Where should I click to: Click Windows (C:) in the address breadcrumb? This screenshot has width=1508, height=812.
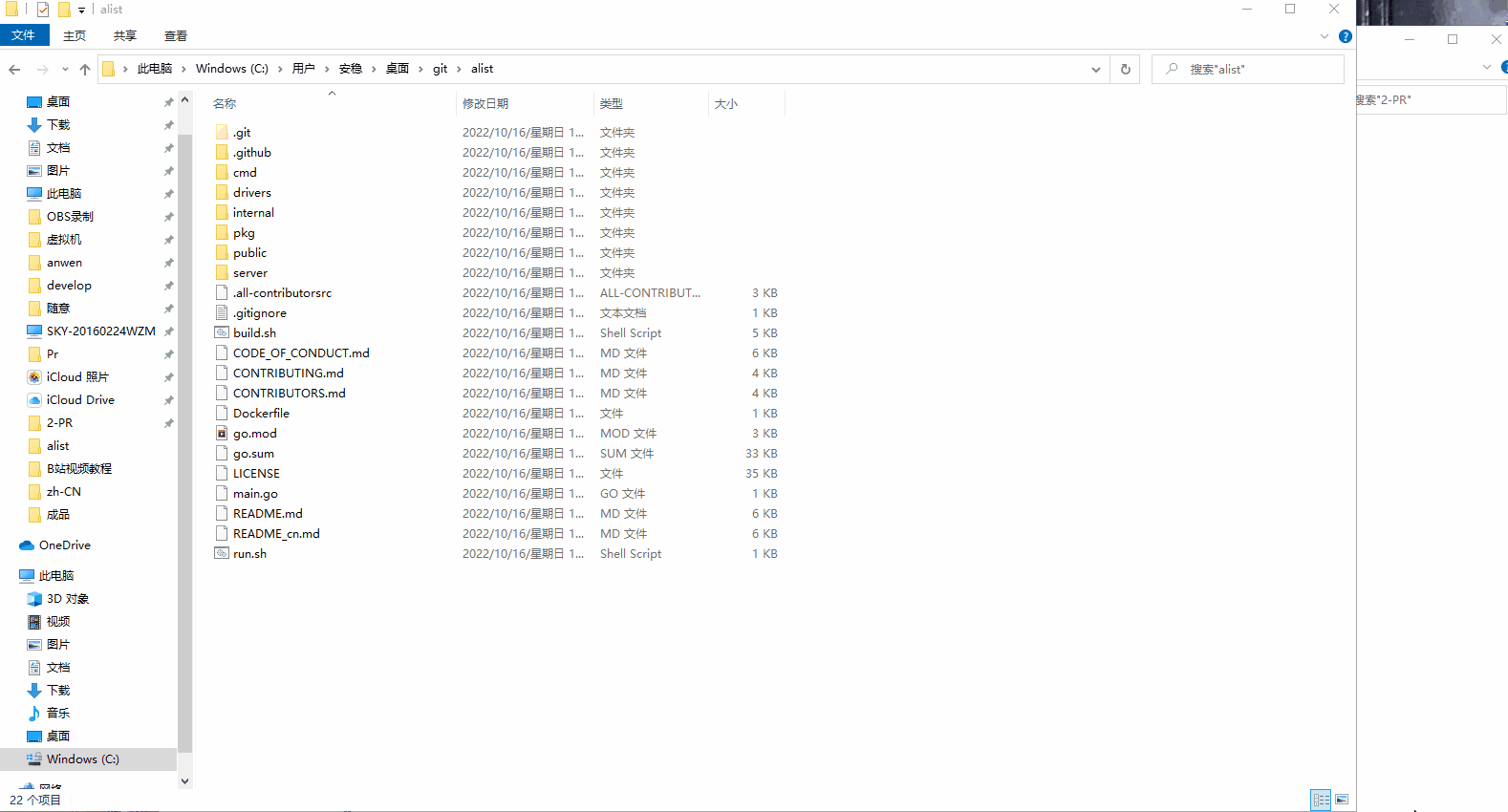point(231,69)
